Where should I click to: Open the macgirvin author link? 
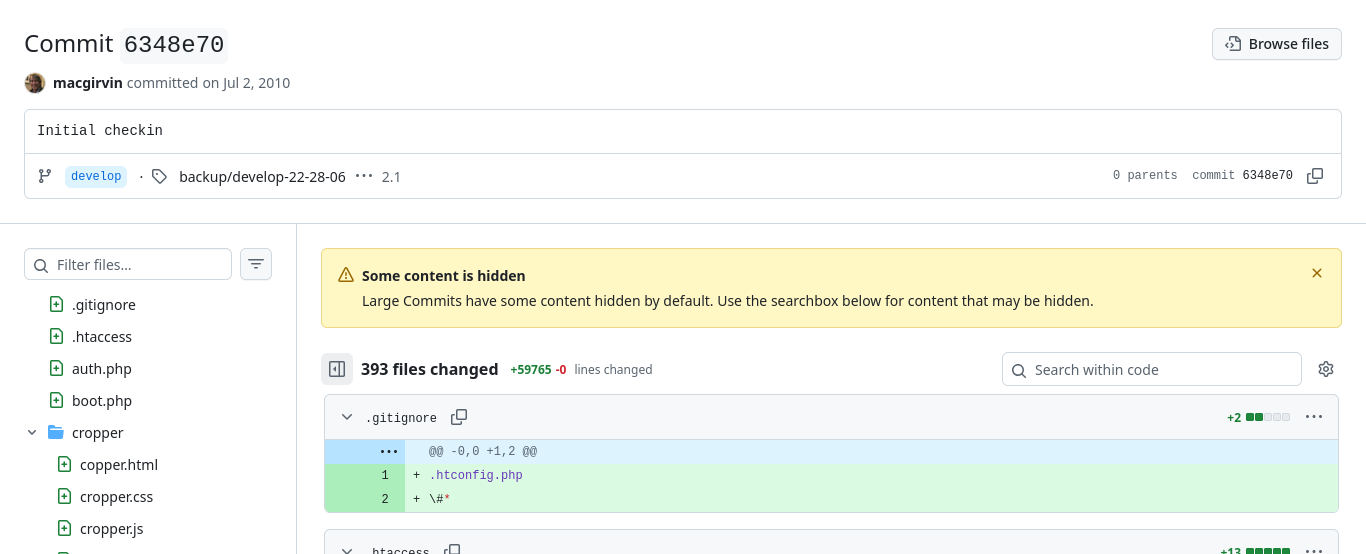click(x=88, y=83)
